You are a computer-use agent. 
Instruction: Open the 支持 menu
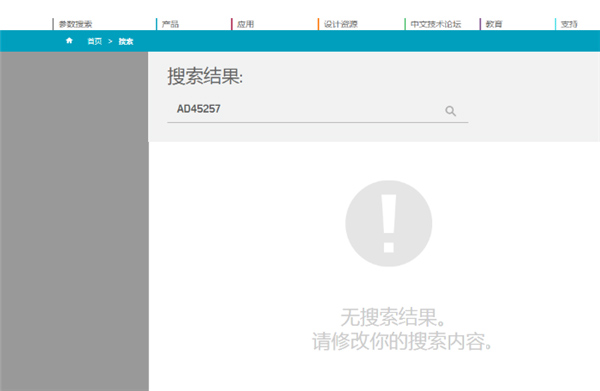click(569, 24)
